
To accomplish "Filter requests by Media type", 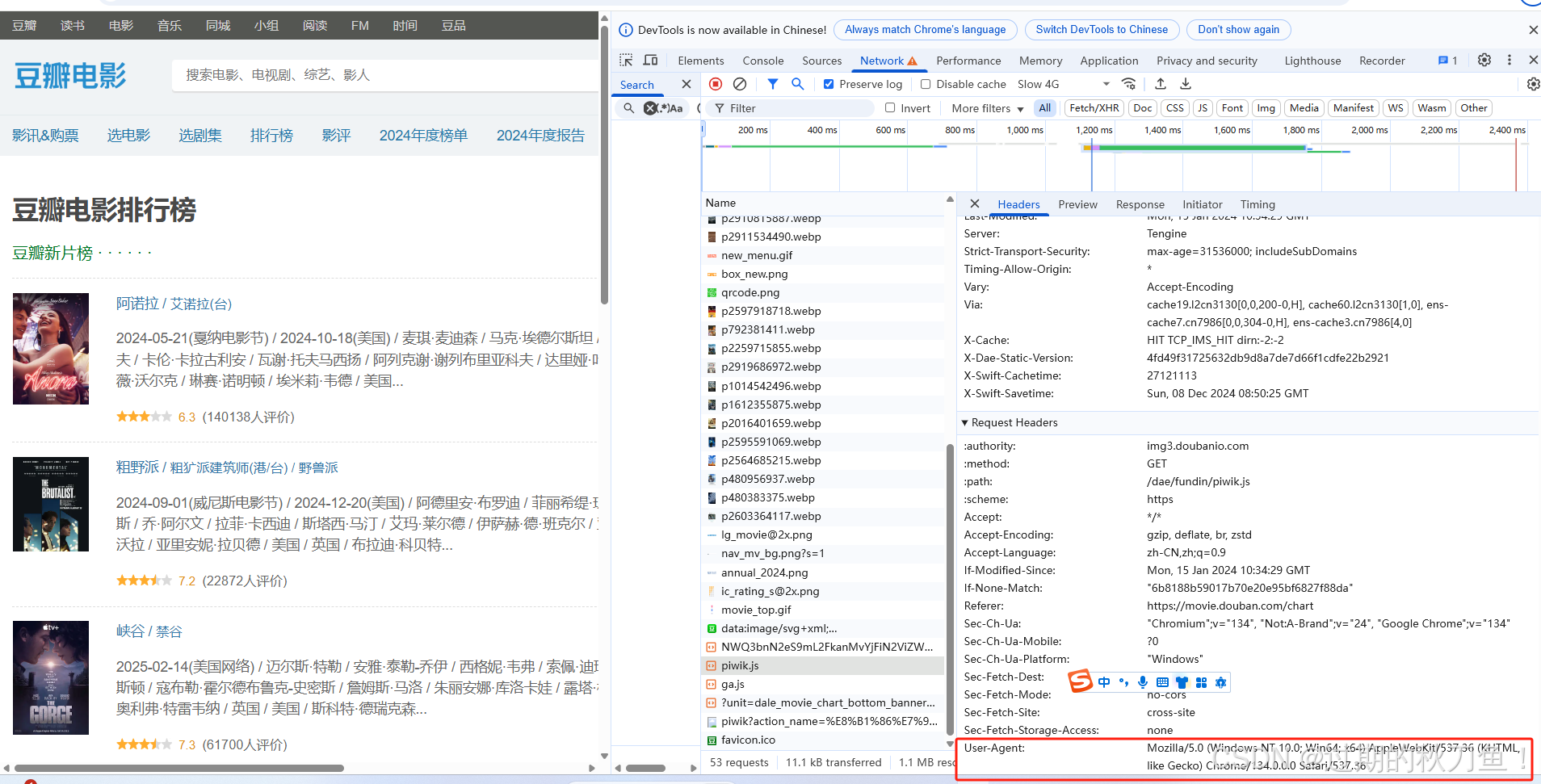I will 1304,108.
